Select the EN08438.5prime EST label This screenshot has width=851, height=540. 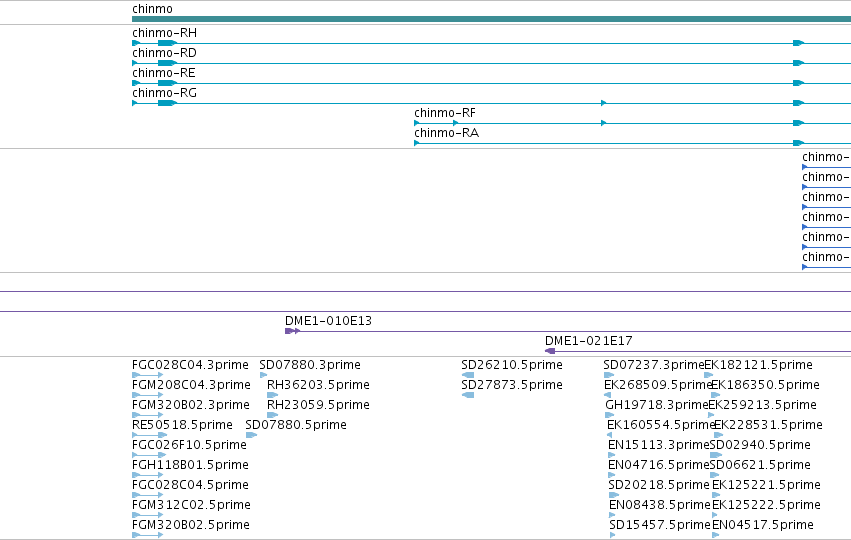[660, 505]
